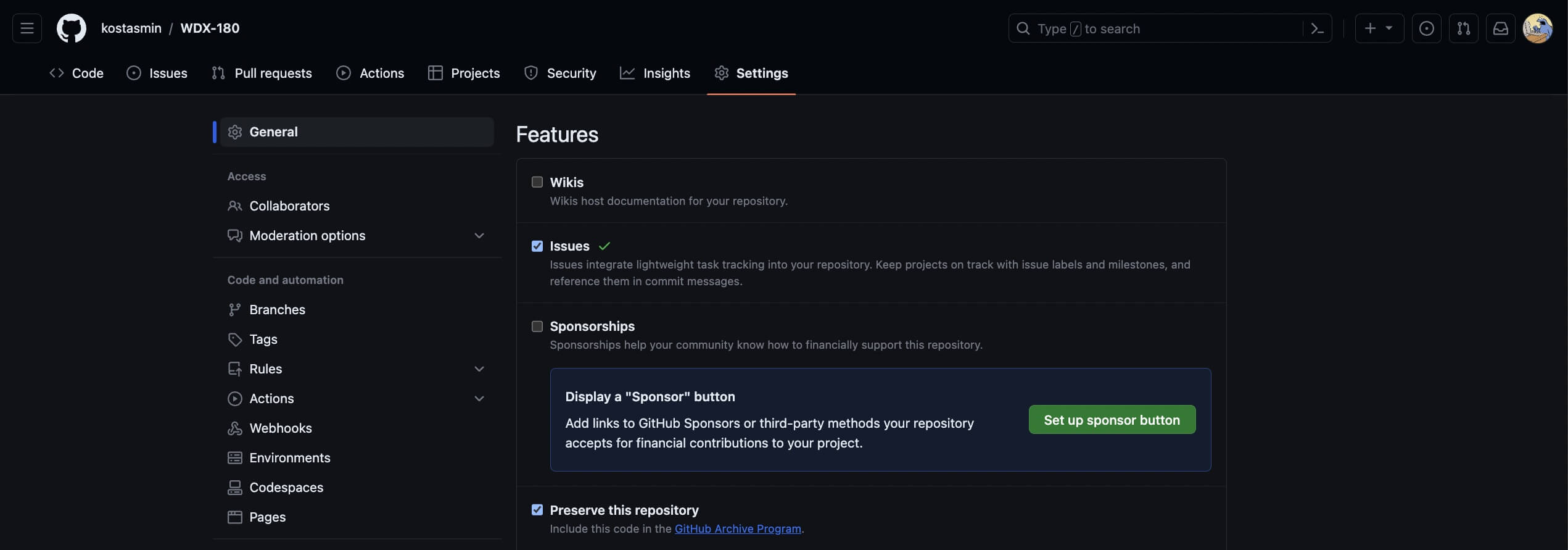Switch to the Security tab
The height and width of the screenshot is (550, 1568).
pos(560,73)
